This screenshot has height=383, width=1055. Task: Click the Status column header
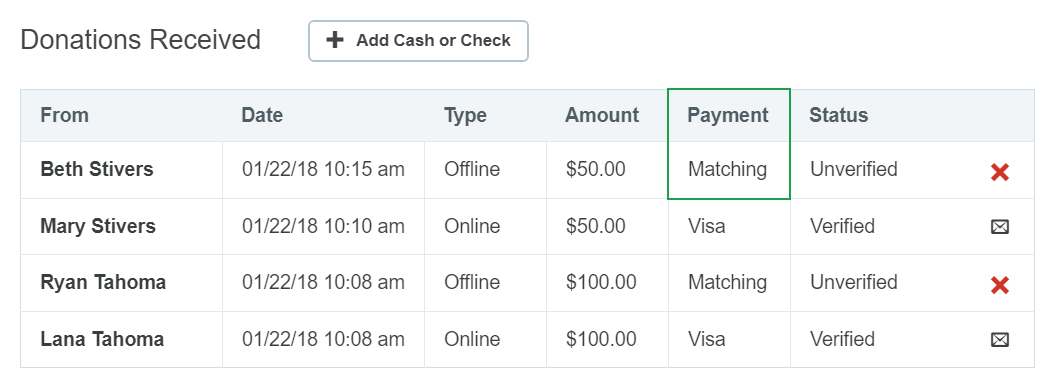839,115
